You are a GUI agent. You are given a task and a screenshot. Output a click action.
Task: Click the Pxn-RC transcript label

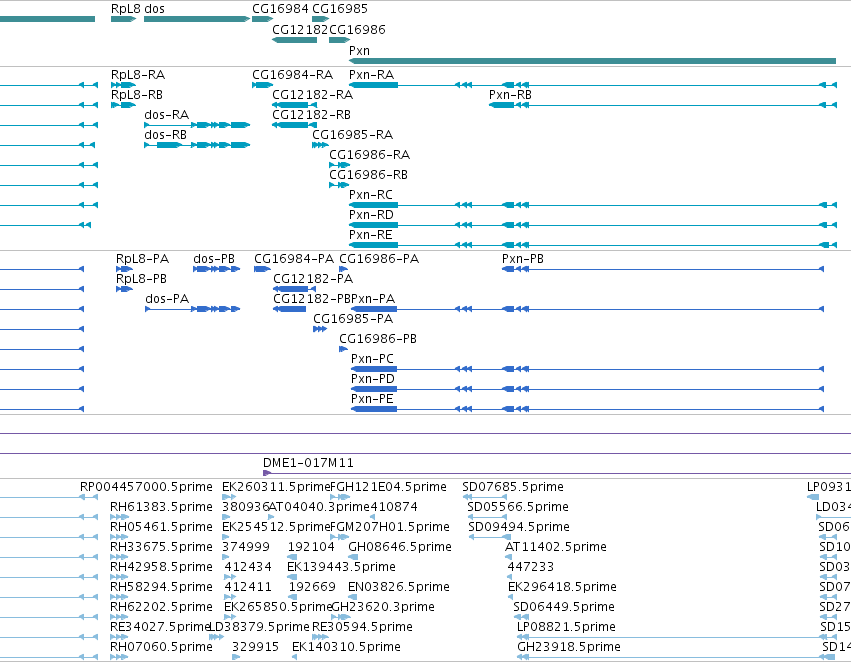[371, 195]
